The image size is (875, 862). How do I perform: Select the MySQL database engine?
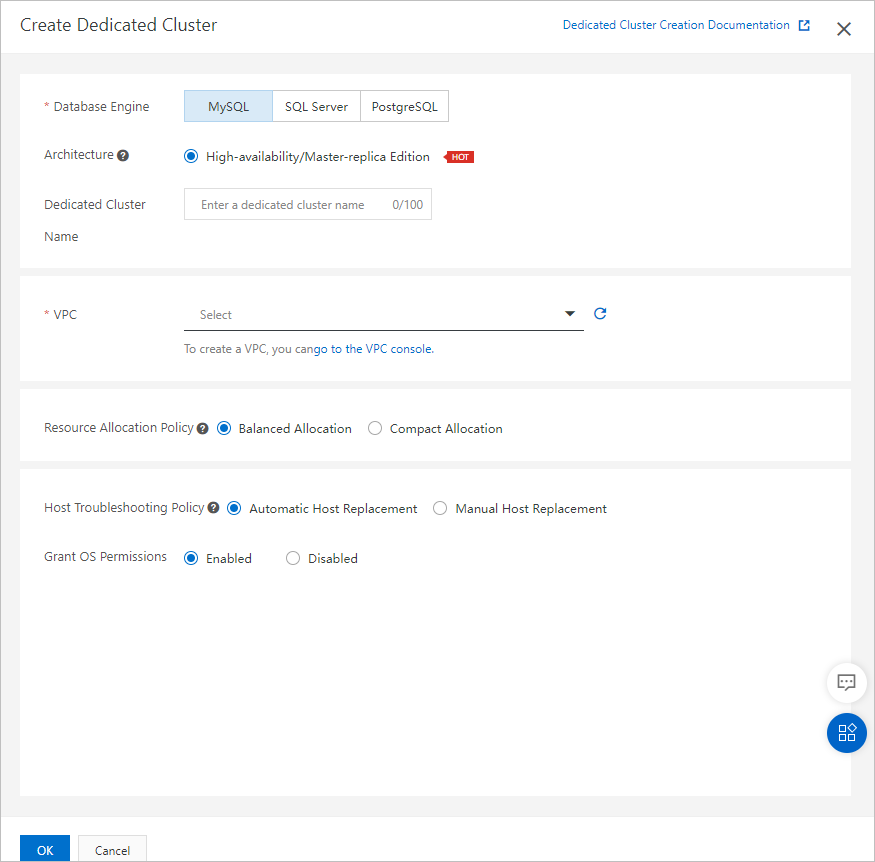[x=228, y=106]
